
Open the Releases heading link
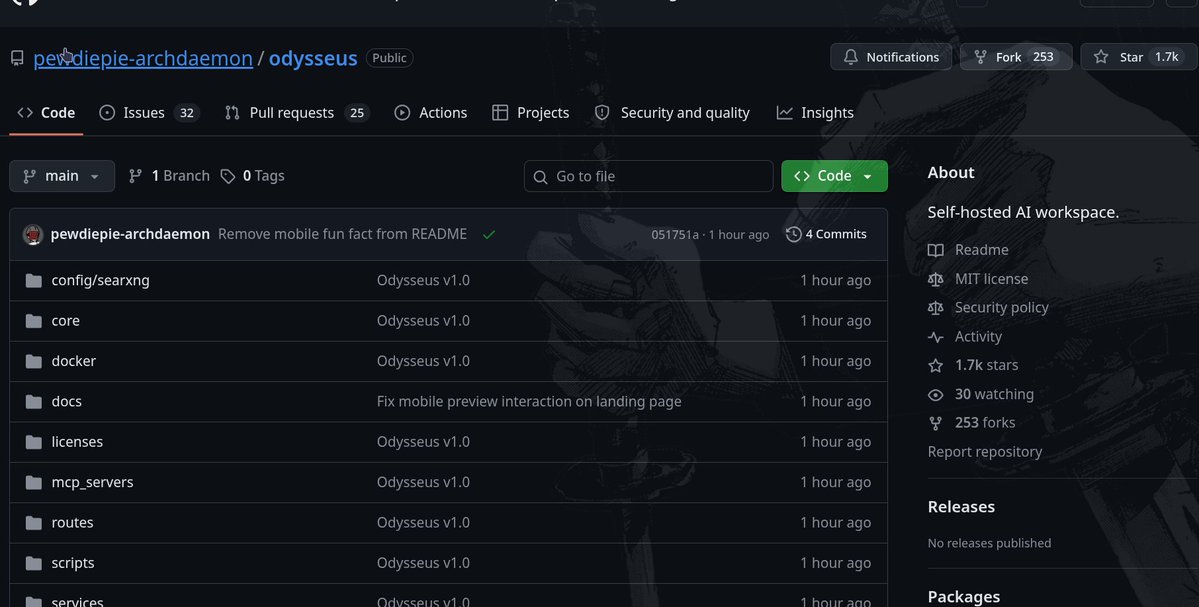961,507
